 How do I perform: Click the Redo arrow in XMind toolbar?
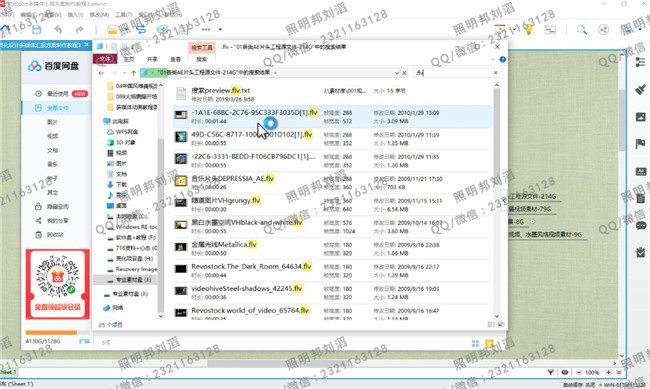(x=79, y=29)
